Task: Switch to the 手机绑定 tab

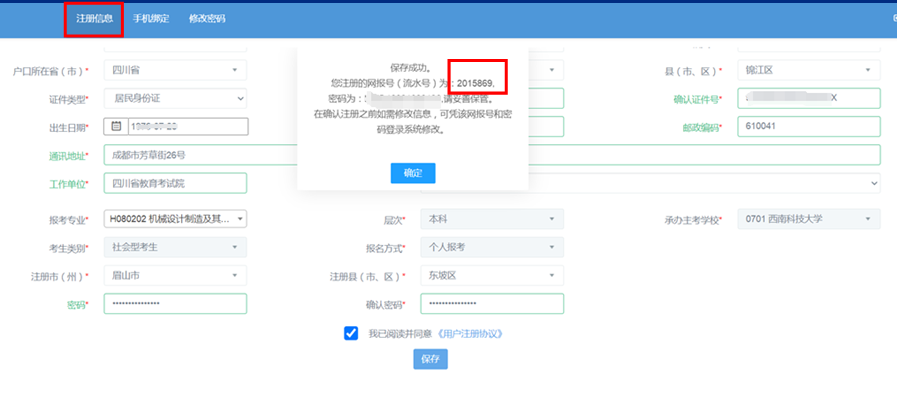Action: 151,19
